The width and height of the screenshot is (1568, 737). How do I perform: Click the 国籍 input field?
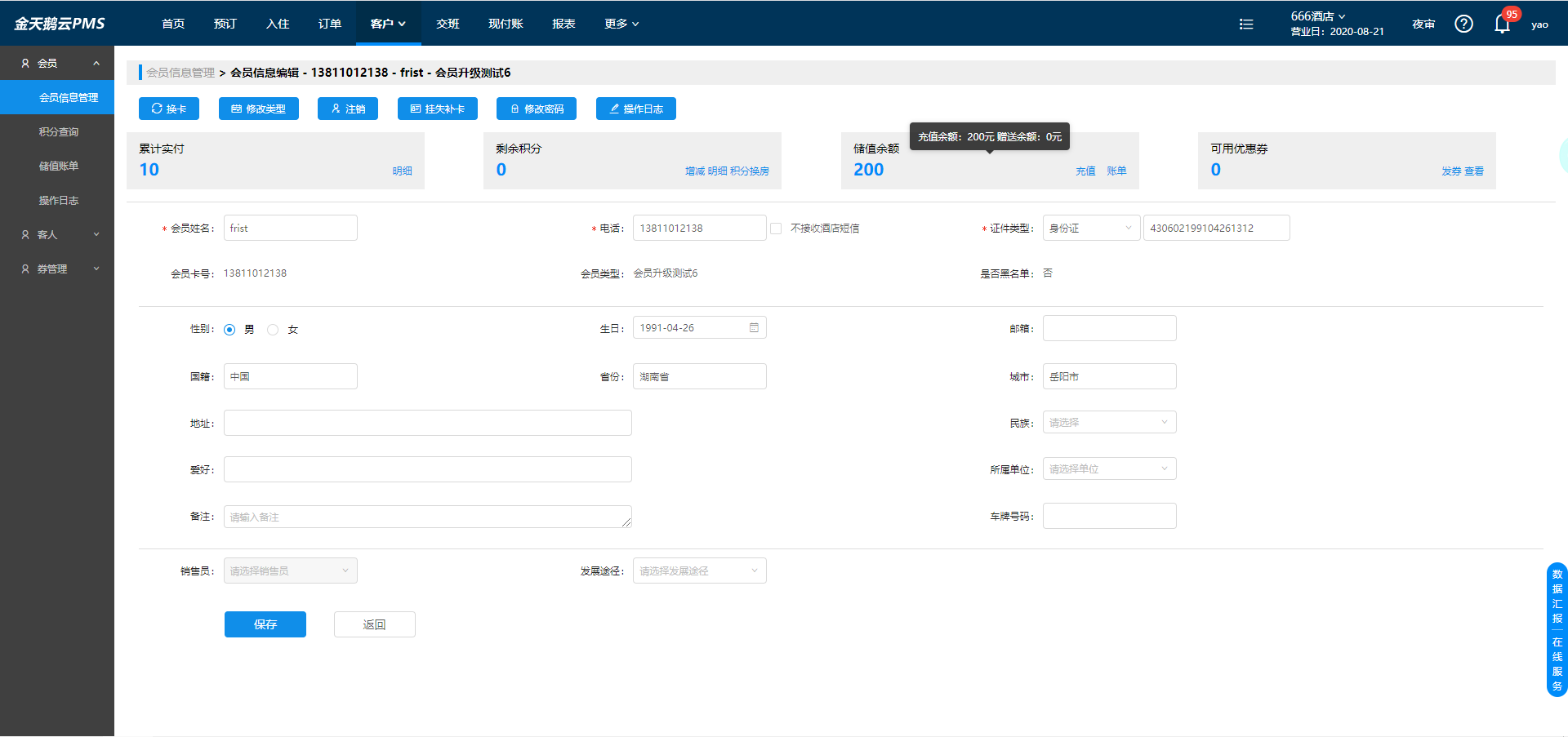pos(291,376)
